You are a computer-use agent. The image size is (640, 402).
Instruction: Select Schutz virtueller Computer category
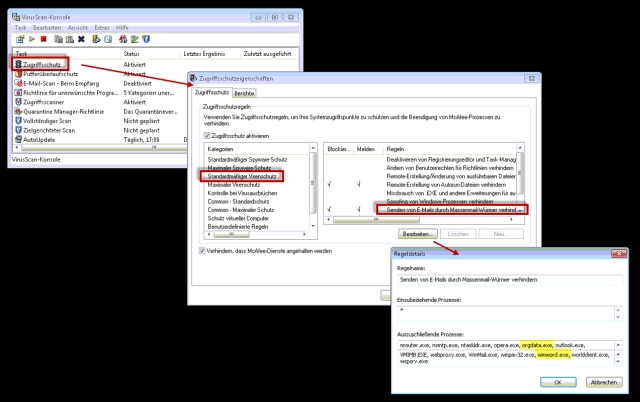[238, 218]
